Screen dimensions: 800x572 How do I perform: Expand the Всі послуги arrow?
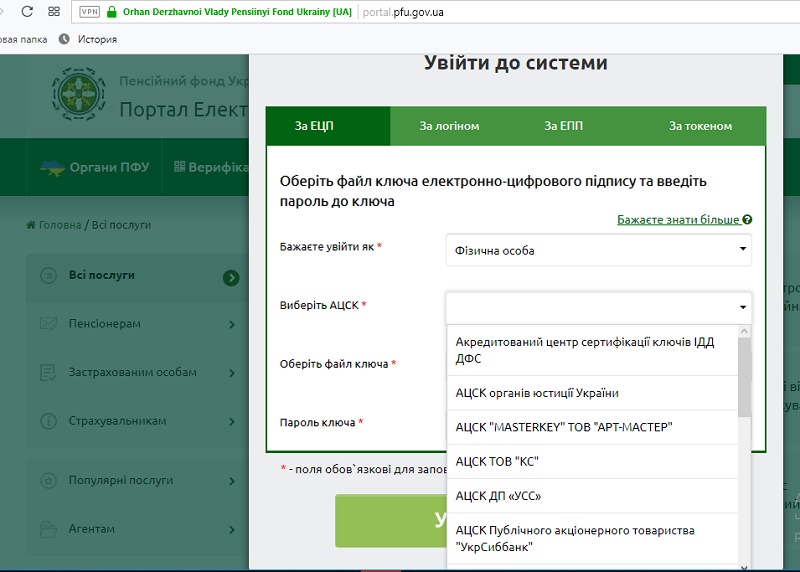coord(231,277)
